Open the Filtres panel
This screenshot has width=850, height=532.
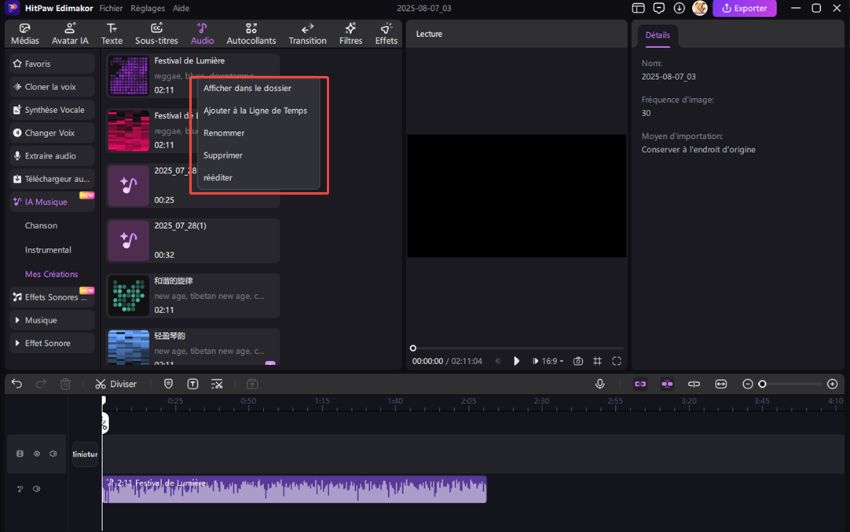(351, 34)
